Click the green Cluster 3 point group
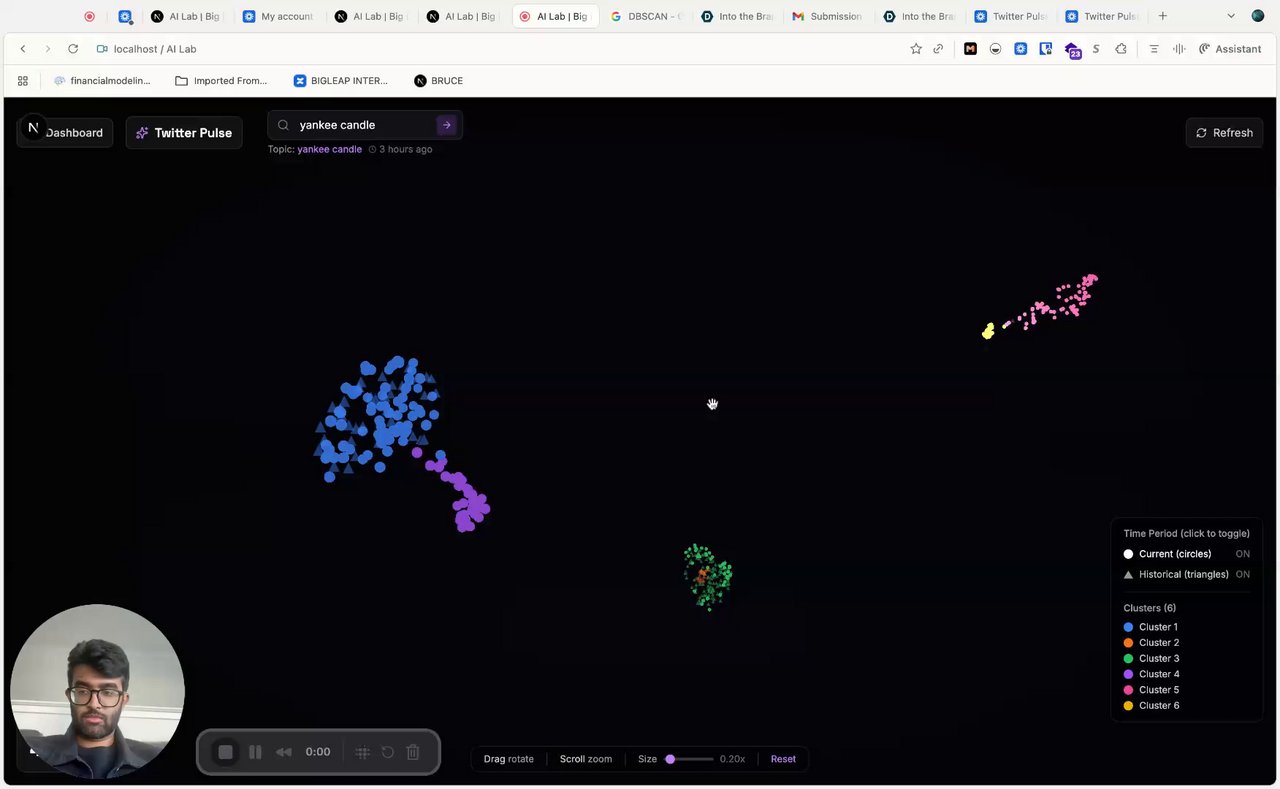This screenshot has height=789, width=1280. tap(708, 577)
